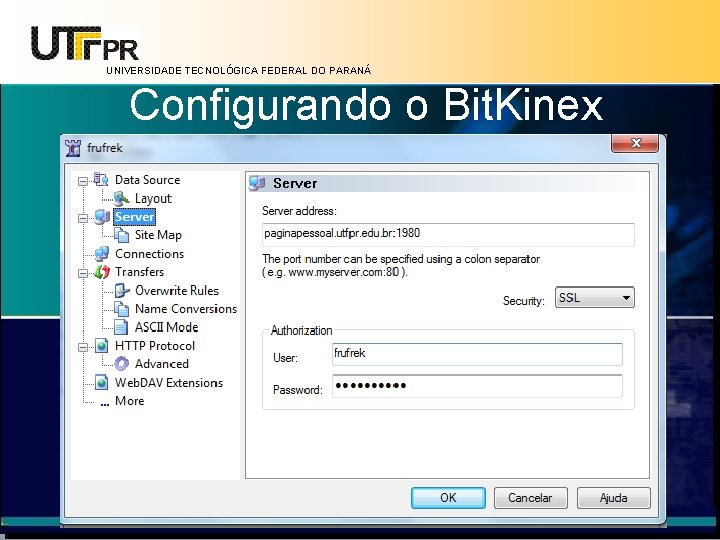Click the Layout item icon
Screen dimensions: 720x540
point(122,198)
